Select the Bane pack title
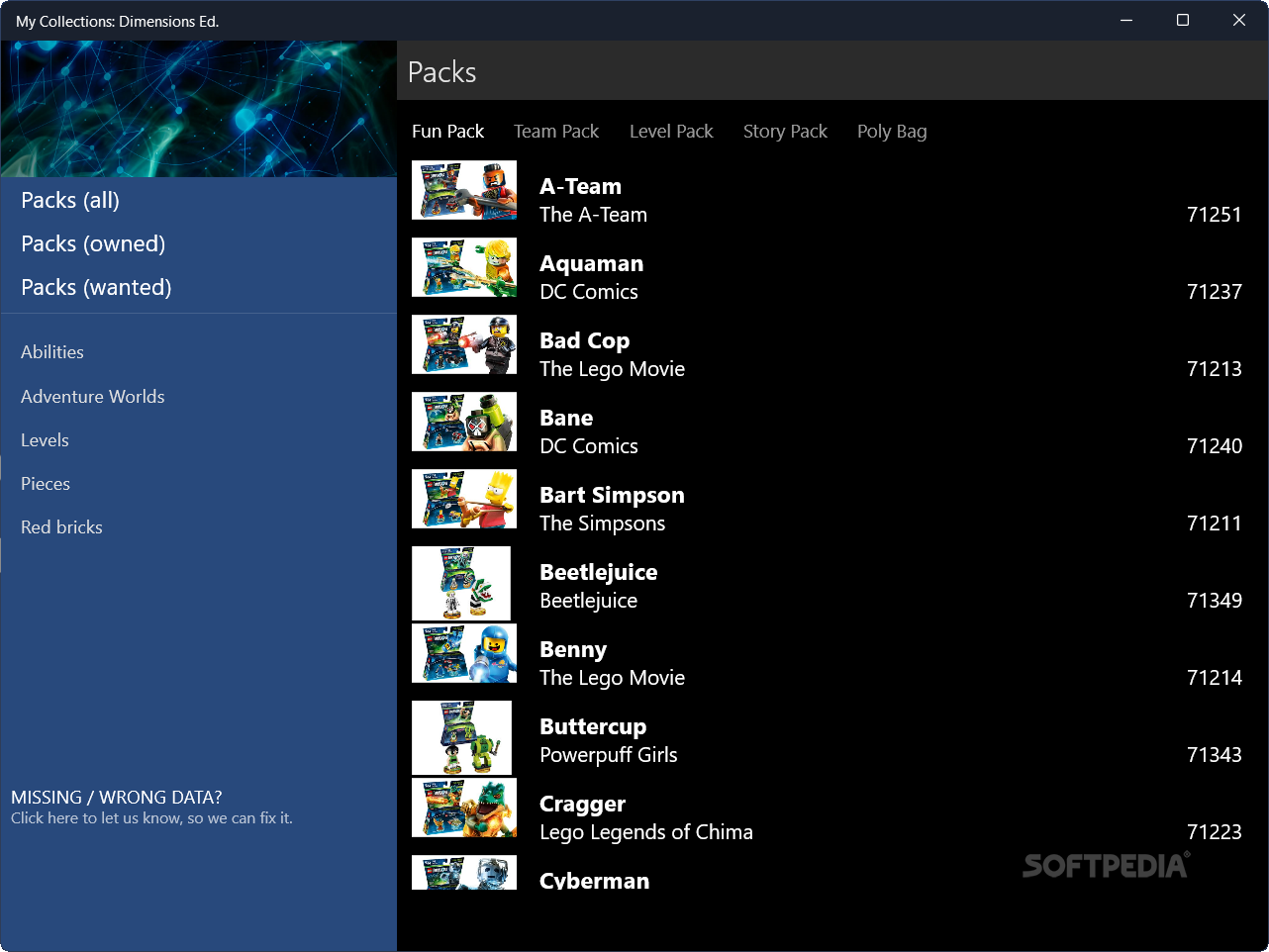Viewport: 1269px width, 952px height. [566, 418]
